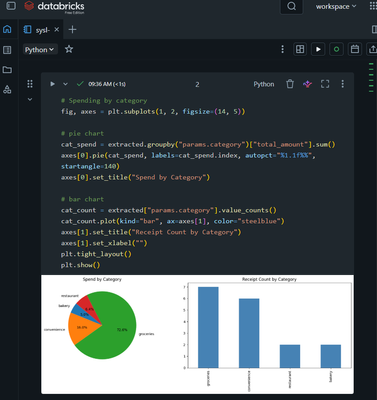Go to the Home icon in sidebar
The height and width of the screenshot is (400, 377).
click(x=7, y=29)
